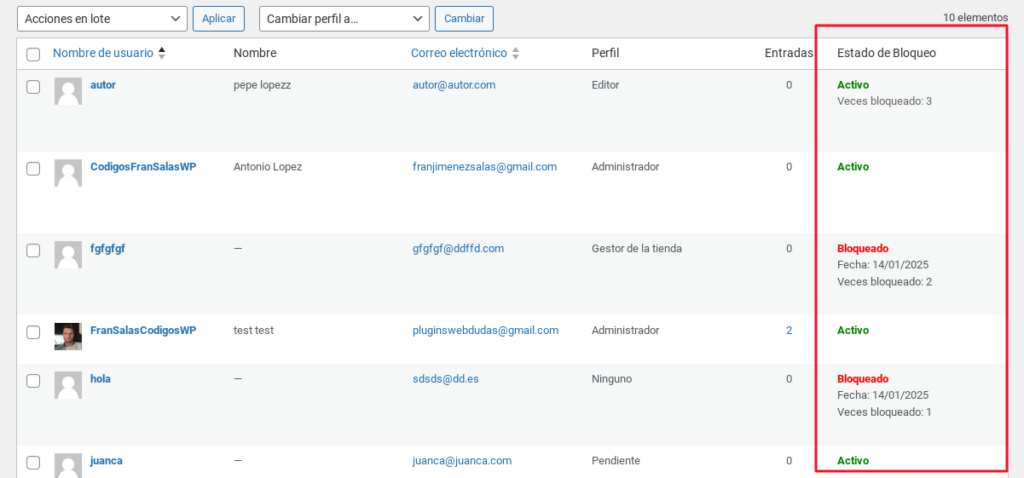Viewport: 1024px width, 478px height.
Task: Click the email franjimenezsalas@gmail.com
Action: [485, 167]
